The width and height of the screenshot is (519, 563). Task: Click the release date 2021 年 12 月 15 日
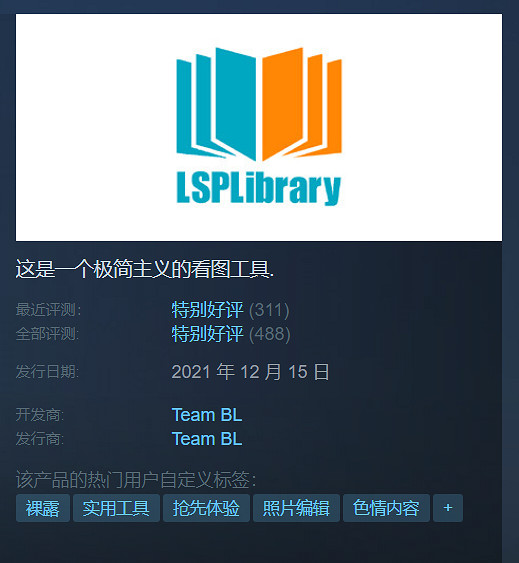(250, 372)
